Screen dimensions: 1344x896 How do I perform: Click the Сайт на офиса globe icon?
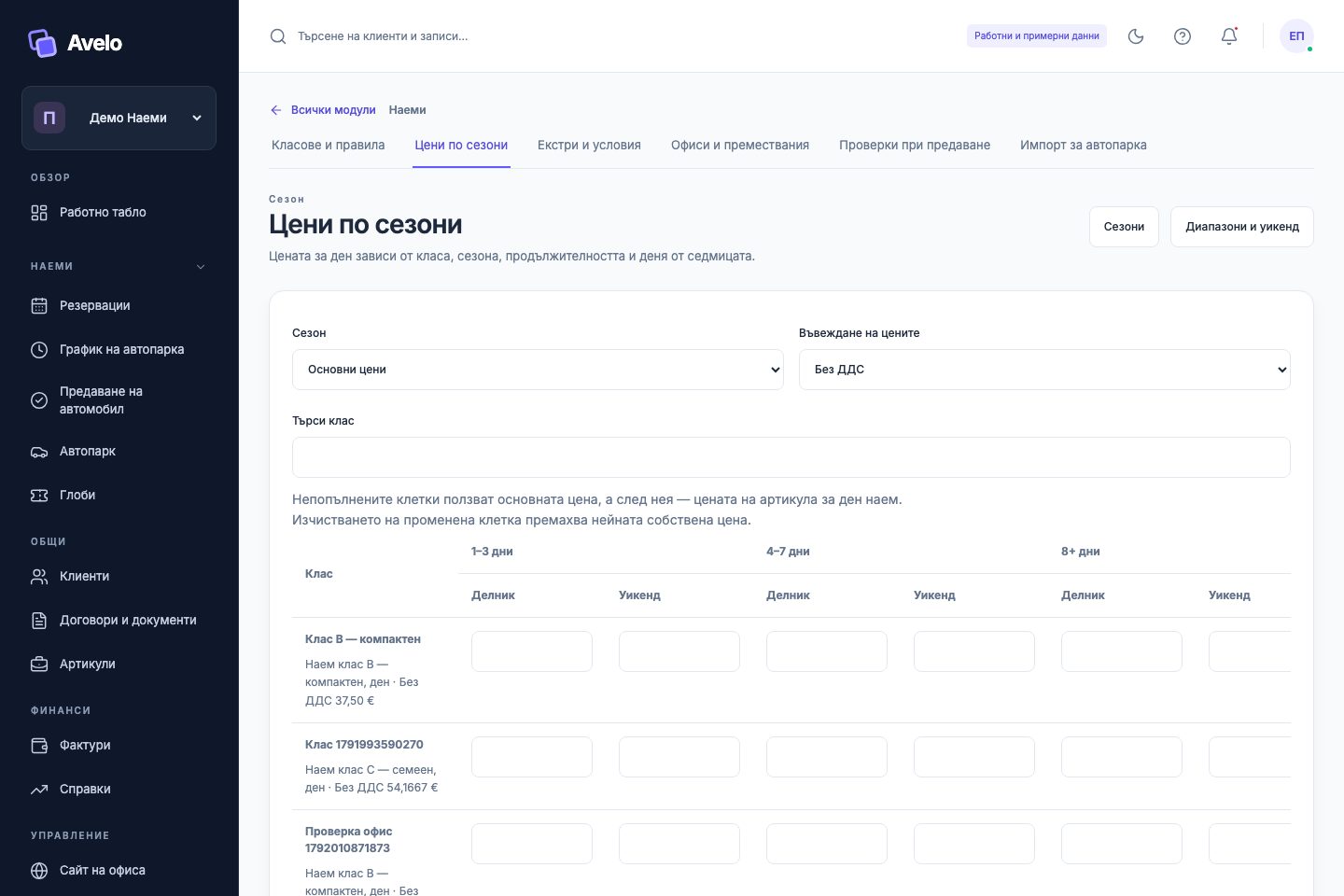tap(39, 871)
